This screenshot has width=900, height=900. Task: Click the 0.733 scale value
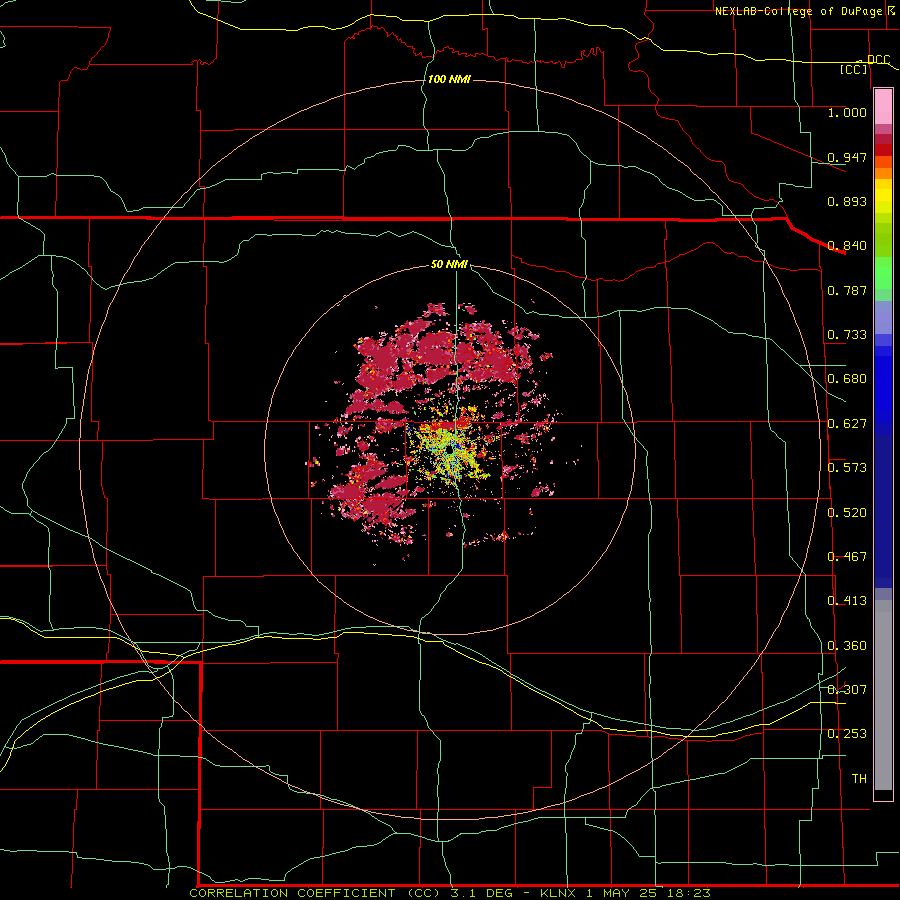click(847, 335)
